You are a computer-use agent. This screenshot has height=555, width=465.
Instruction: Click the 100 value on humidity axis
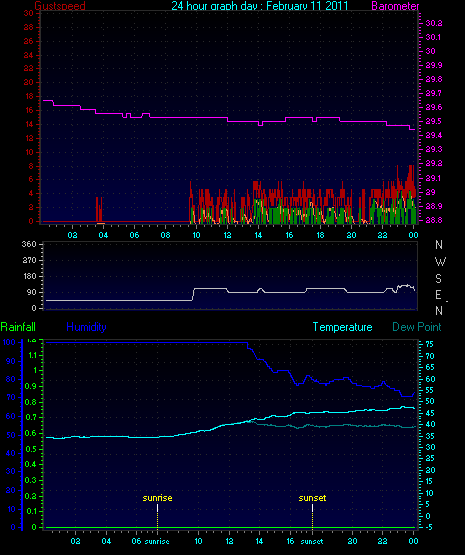pyautogui.click(x=9, y=342)
